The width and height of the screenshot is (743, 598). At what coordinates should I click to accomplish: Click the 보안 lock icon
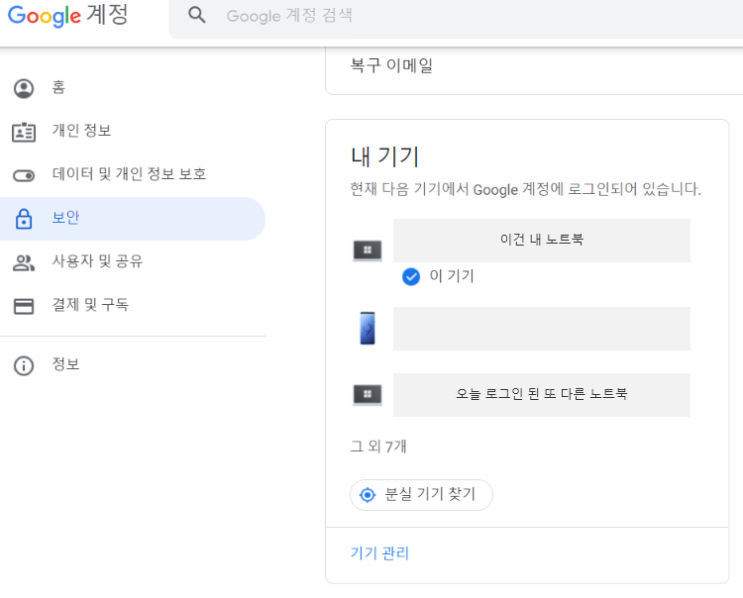(x=23, y=219)
